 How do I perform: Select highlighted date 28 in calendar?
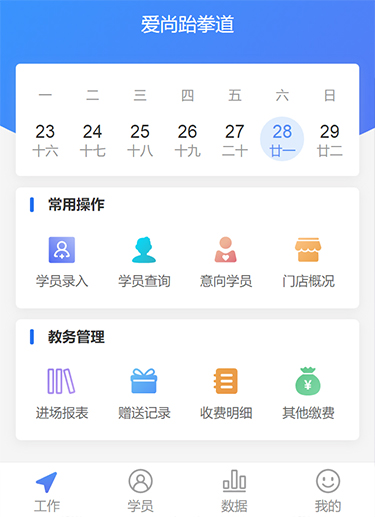282,139
